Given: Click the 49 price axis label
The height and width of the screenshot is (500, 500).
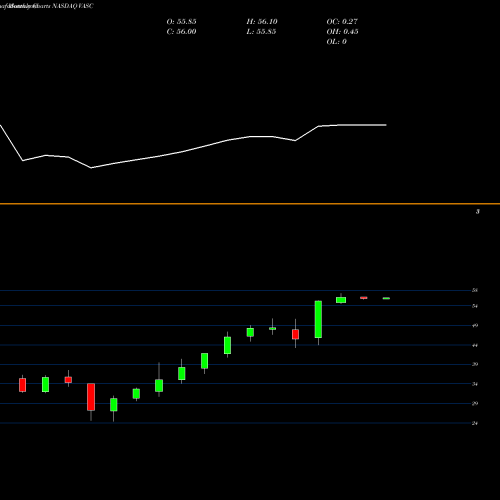Looking at the screenshot, I should click(475, 326).
